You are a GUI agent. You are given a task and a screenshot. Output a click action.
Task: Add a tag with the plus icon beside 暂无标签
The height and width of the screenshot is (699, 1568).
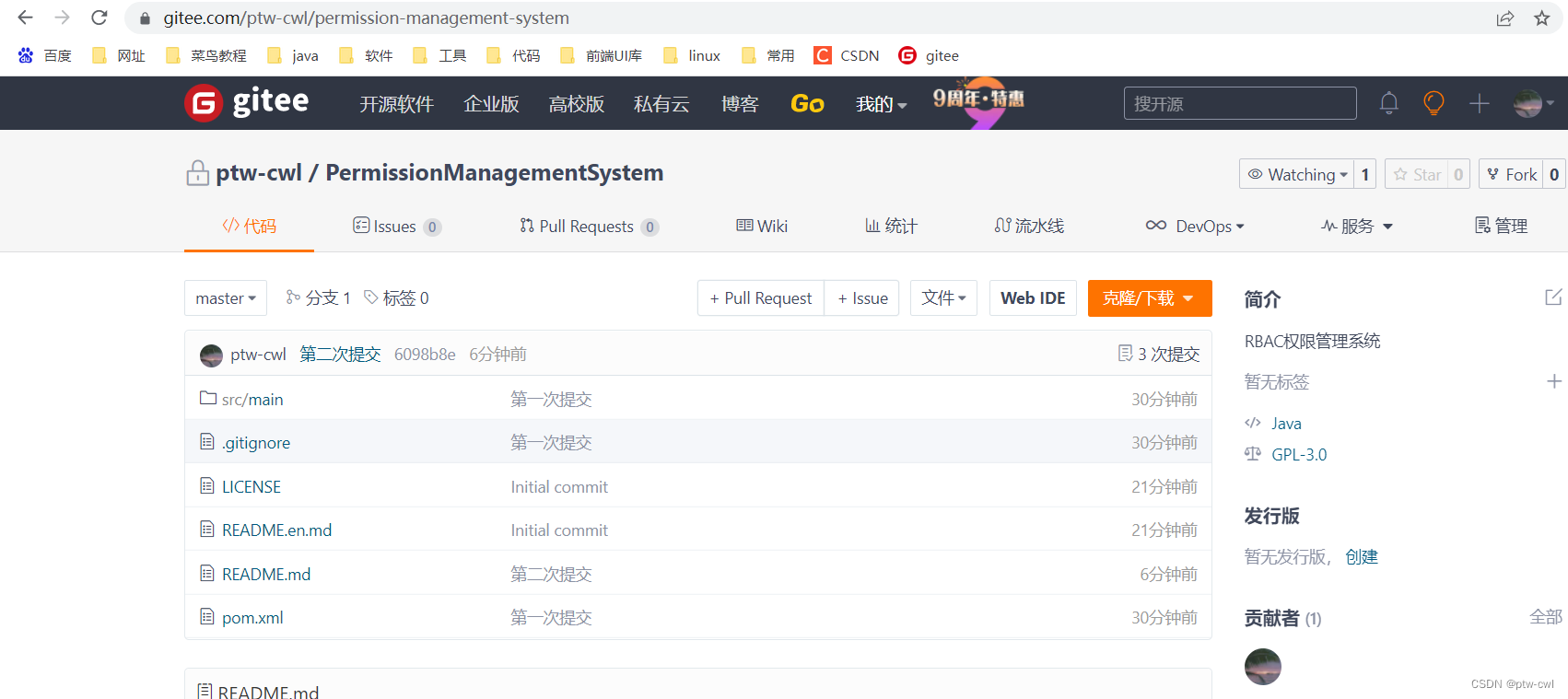coord(1554,381)
